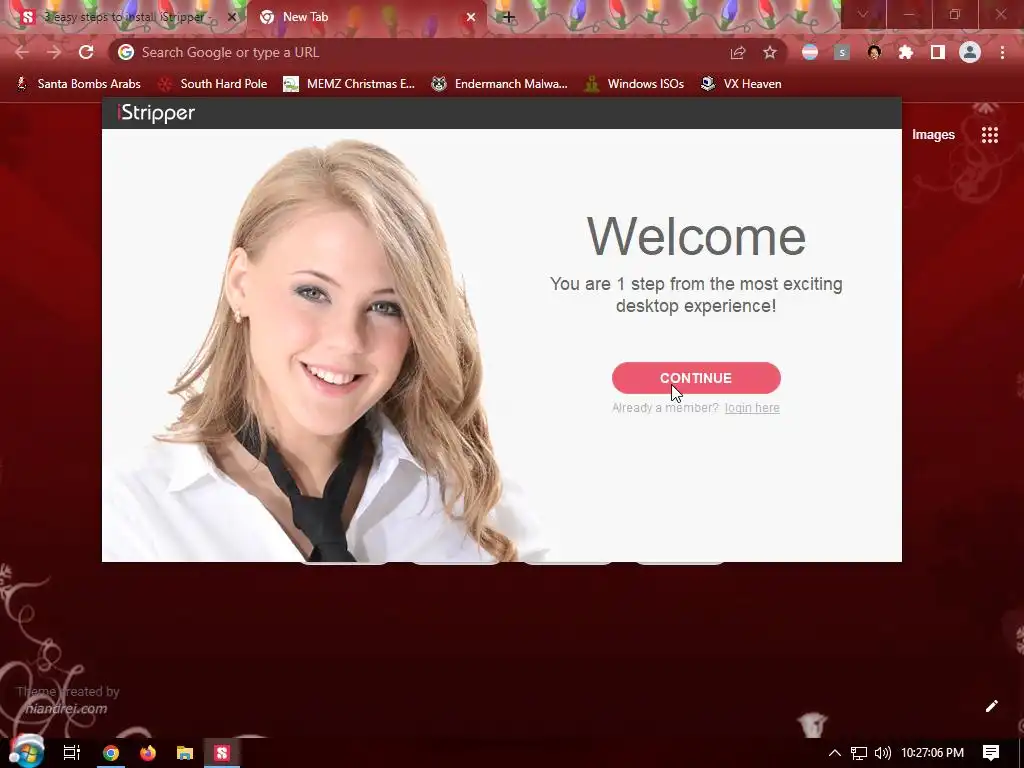Bookmark this tab with the star icon
The width and height of the screenshot is (1024, 768).
pyautogui.click(x=770, y=52)
